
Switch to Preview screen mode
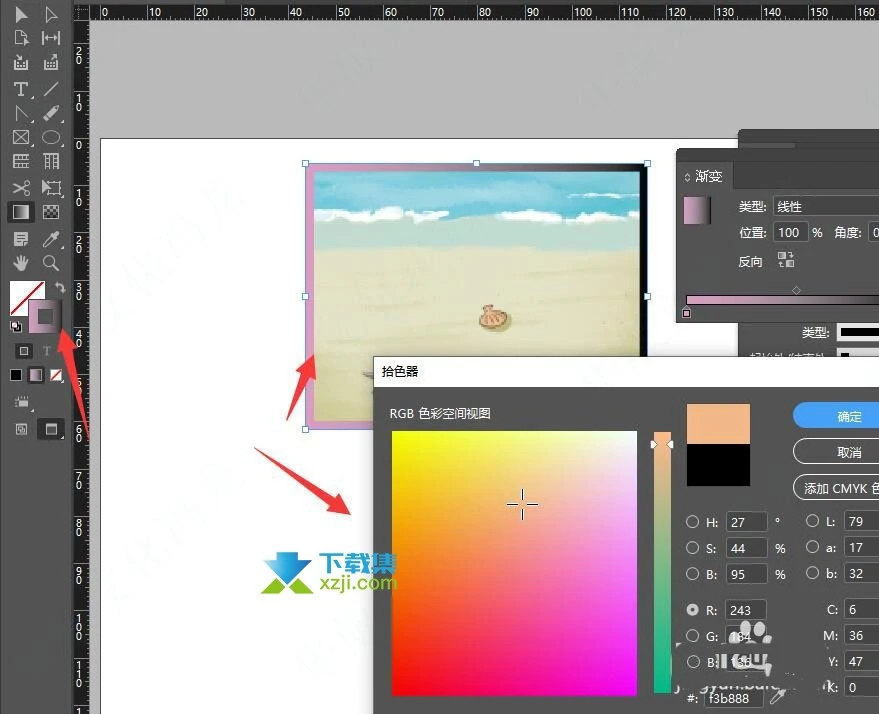51,429
